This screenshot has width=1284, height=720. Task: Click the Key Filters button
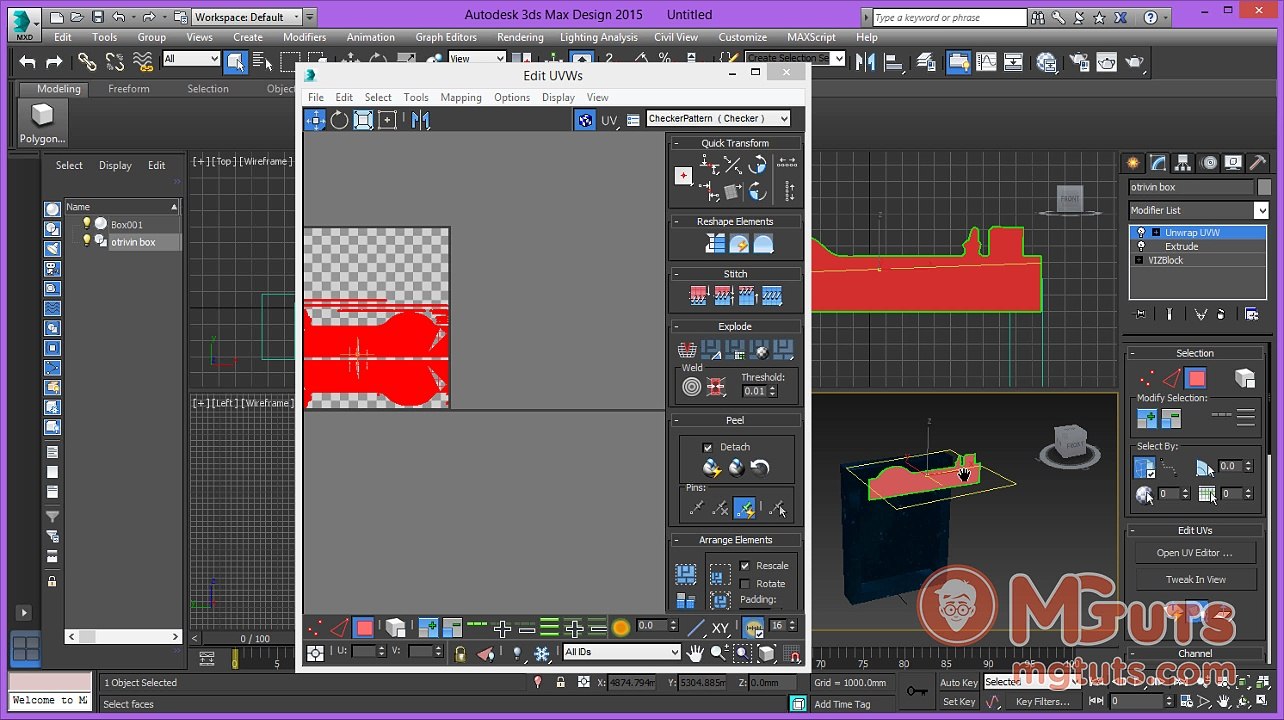(1043, 701)
